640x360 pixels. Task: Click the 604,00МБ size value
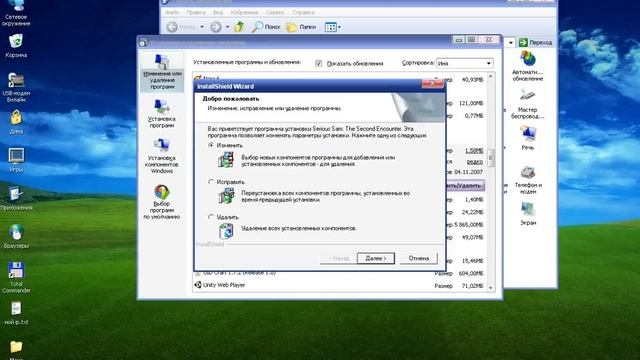(x=471, y=273)
